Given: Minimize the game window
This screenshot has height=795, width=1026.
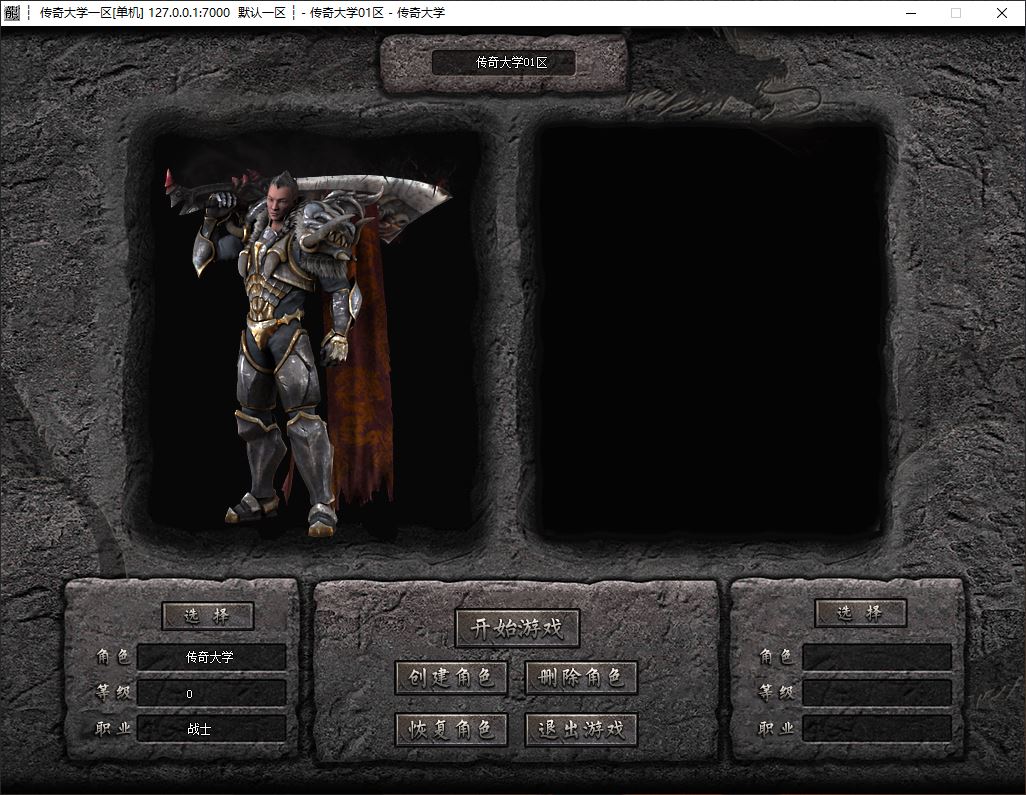Looking at the screenshot, I should point(911,12).
